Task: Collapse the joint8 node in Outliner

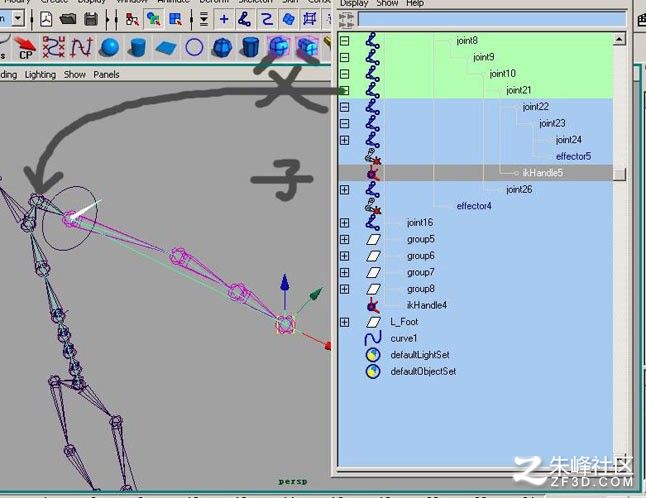Action: coord(344,41)
